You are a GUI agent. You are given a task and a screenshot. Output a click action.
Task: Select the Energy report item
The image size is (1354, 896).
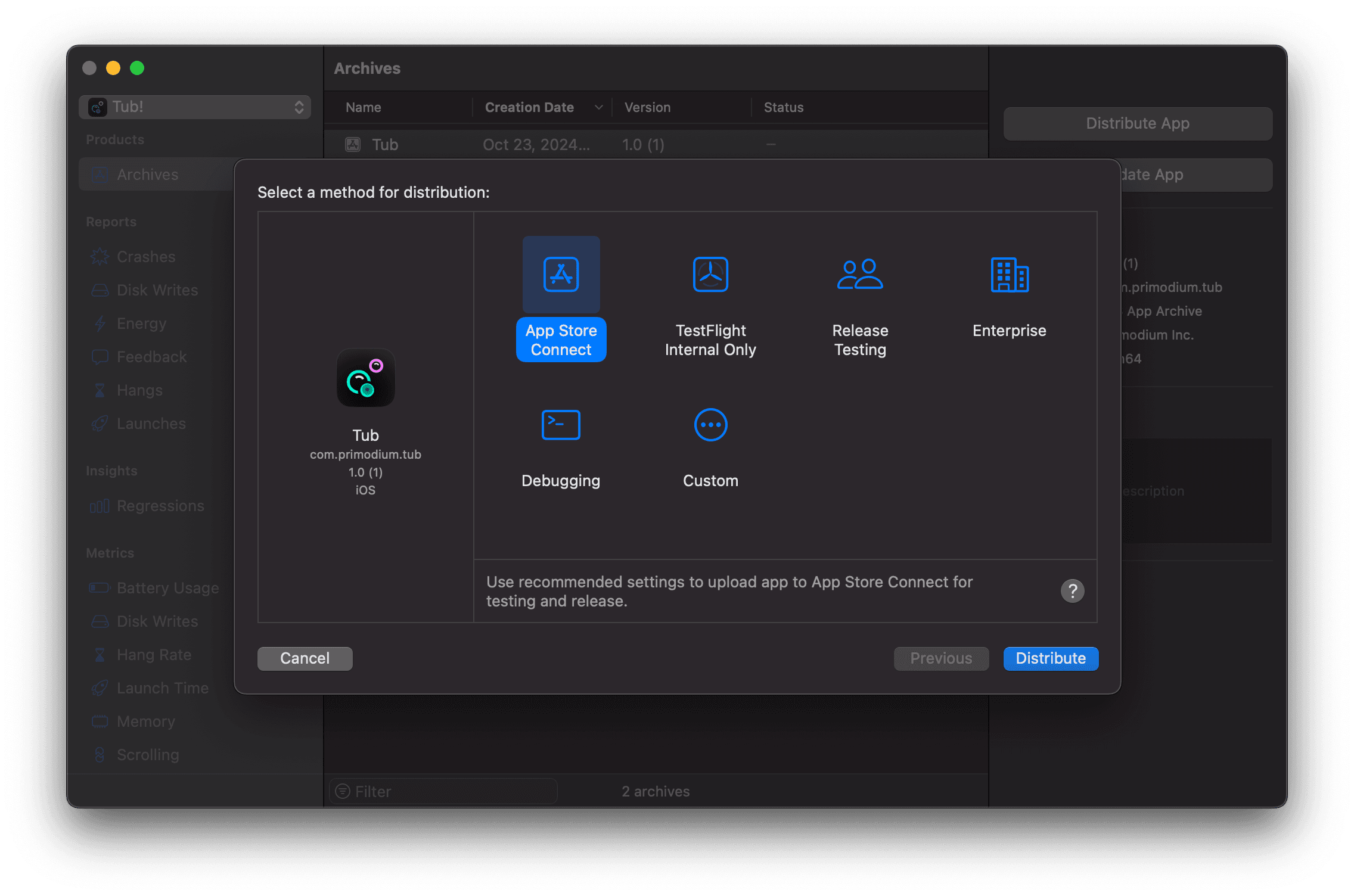(x=140, y=323)
